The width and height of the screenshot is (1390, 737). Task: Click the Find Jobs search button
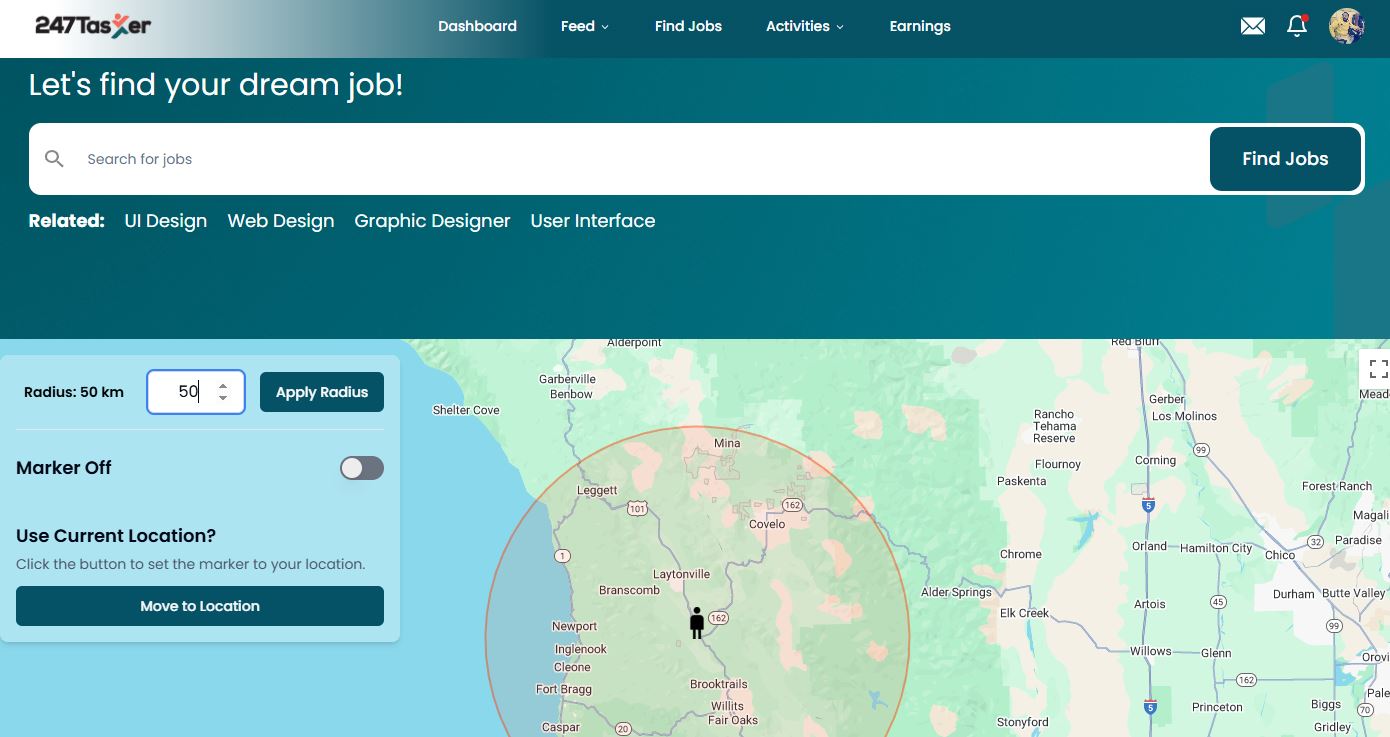tap(1285, 158)
